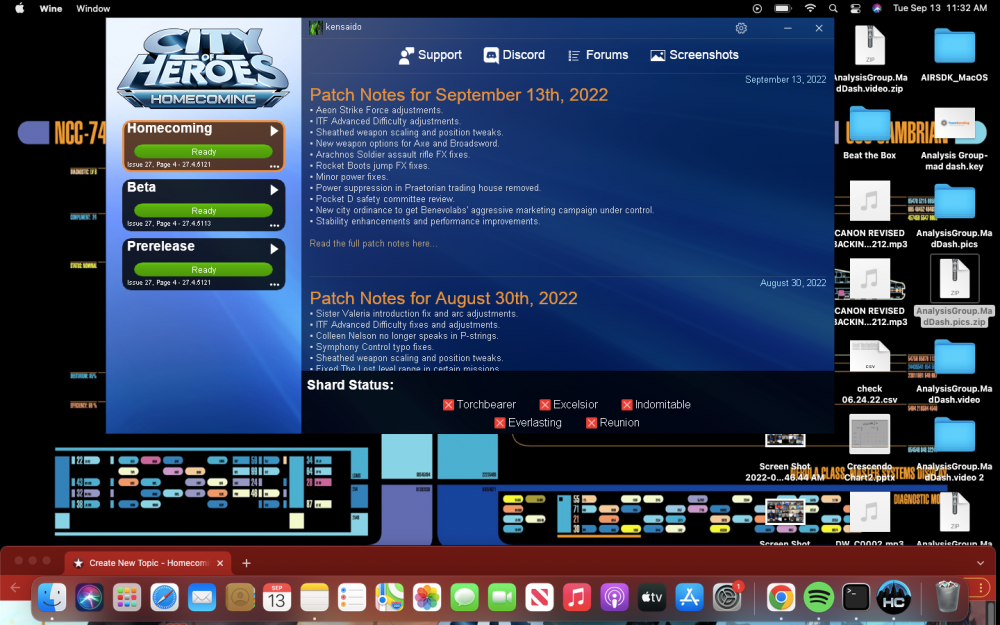This screenshot has height=625, width=1000.
Task: Open the launcher settings gear
Action: [741, 28]
